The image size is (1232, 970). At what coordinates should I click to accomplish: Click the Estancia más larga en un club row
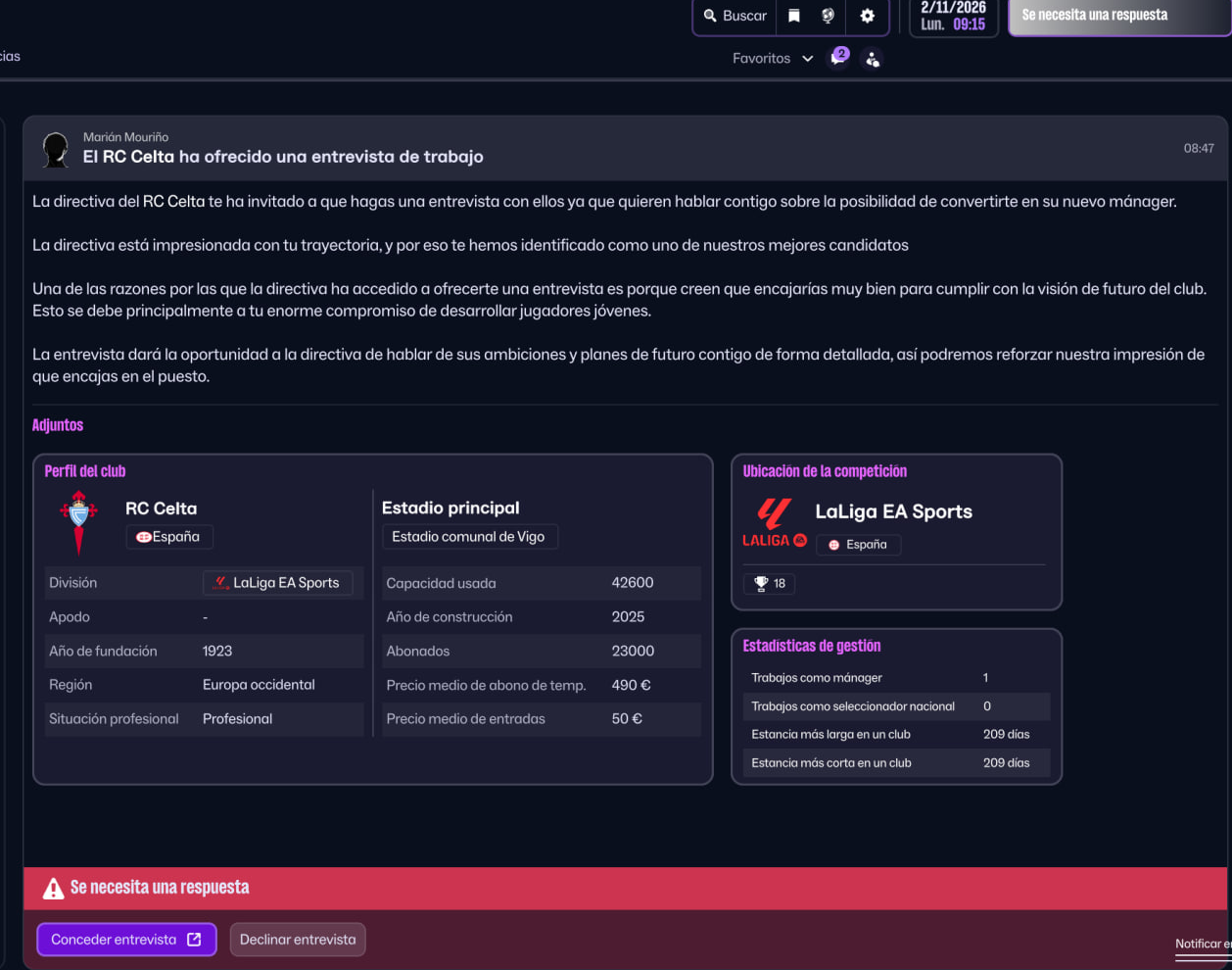pyautogui.click(x=896, y=735)
